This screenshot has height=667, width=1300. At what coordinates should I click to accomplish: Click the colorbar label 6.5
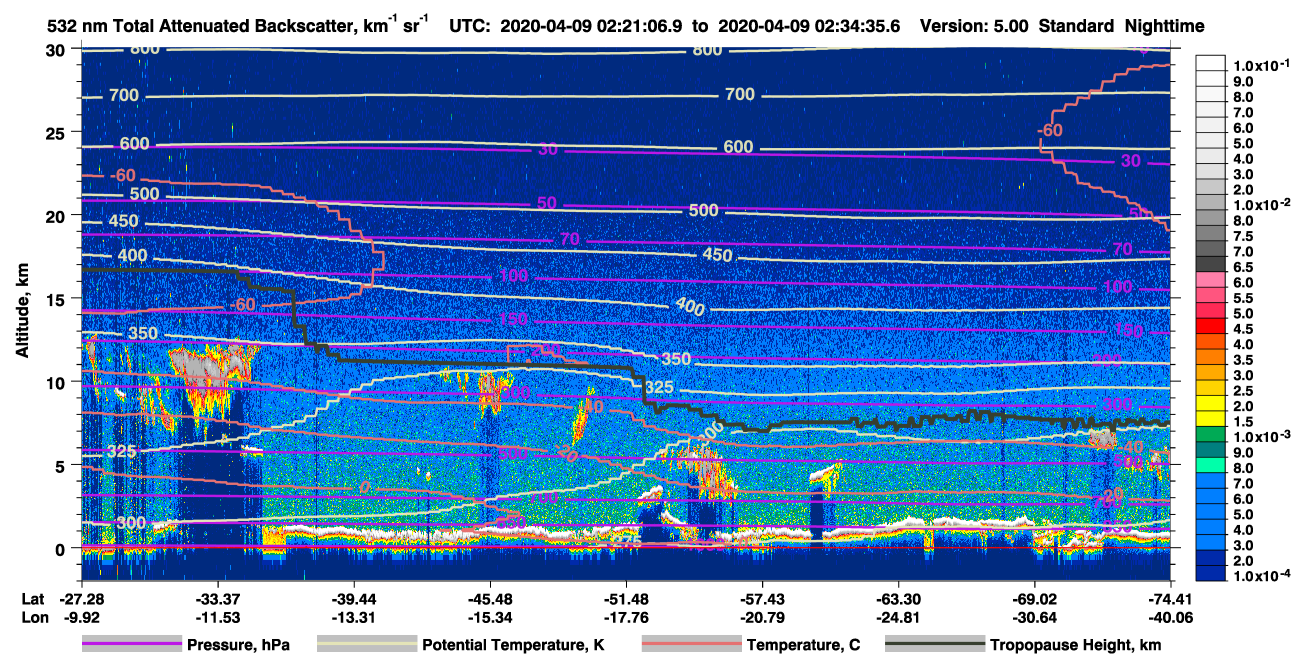point(1244,267)
